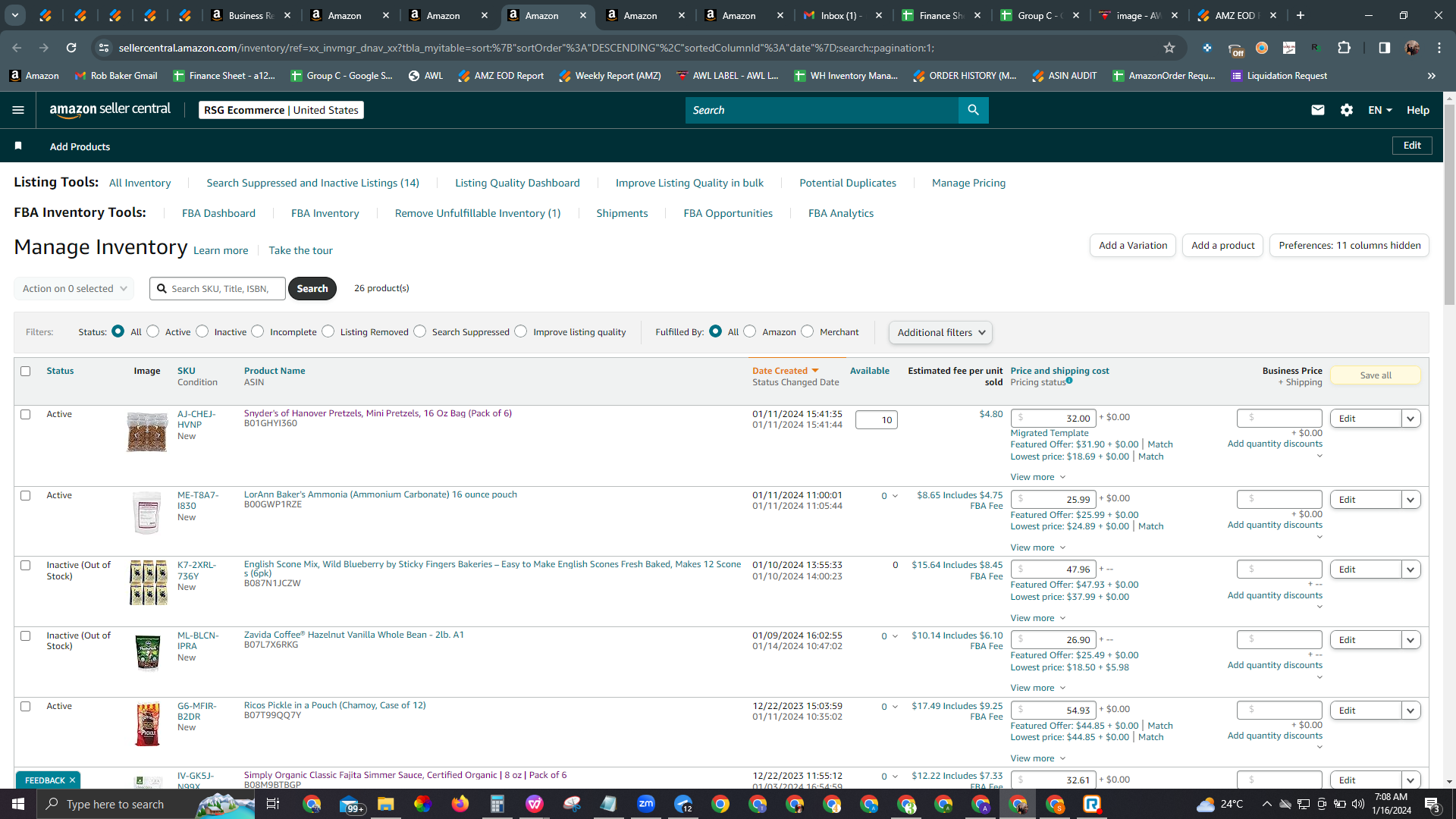Screen dimensions: 1456x819
Task: Open the Chrome extensions puzzle icon
Action: [1345, 48]
